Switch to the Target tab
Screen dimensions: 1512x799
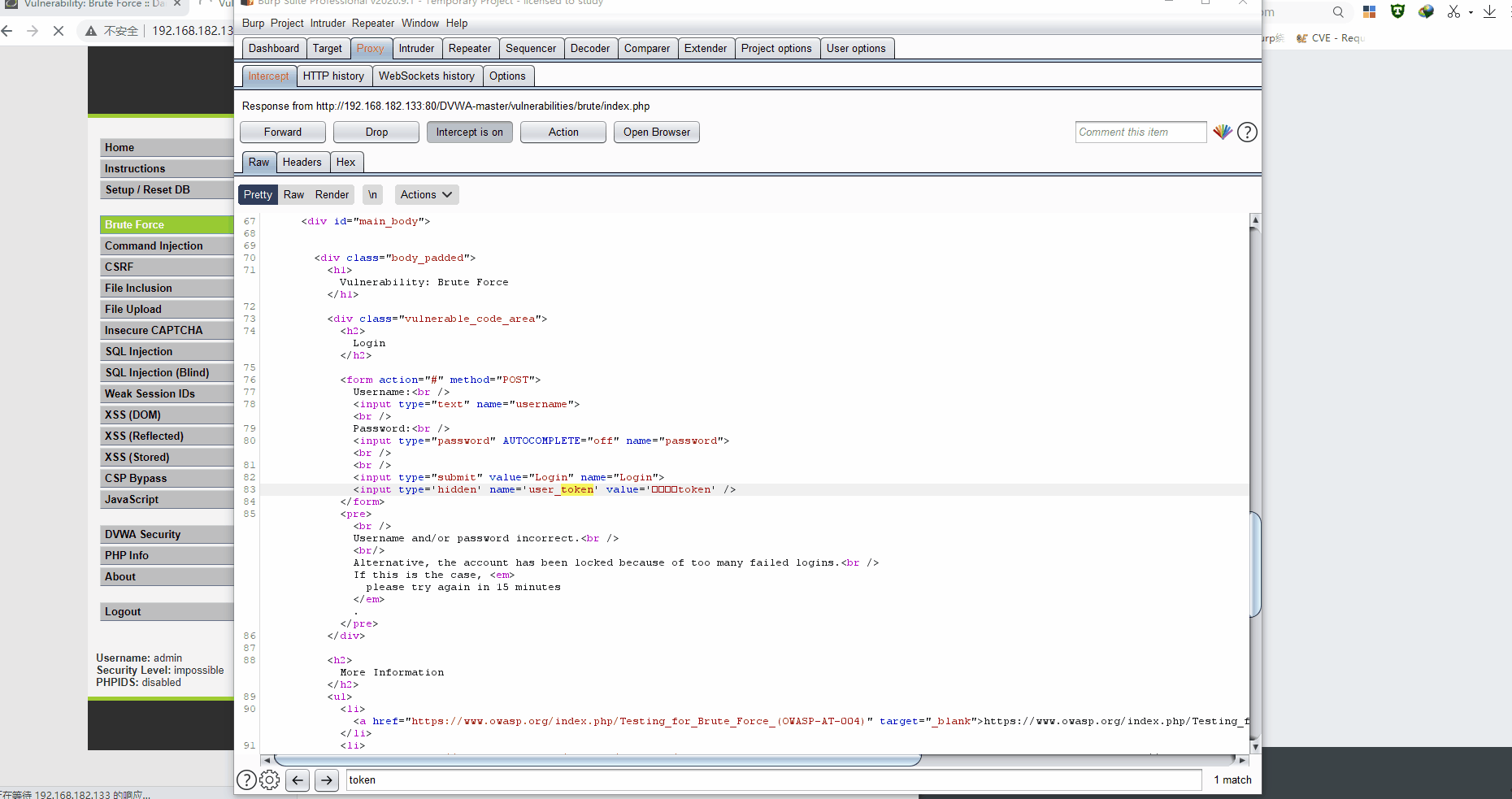pyautogui.click(x=328, y=49)
